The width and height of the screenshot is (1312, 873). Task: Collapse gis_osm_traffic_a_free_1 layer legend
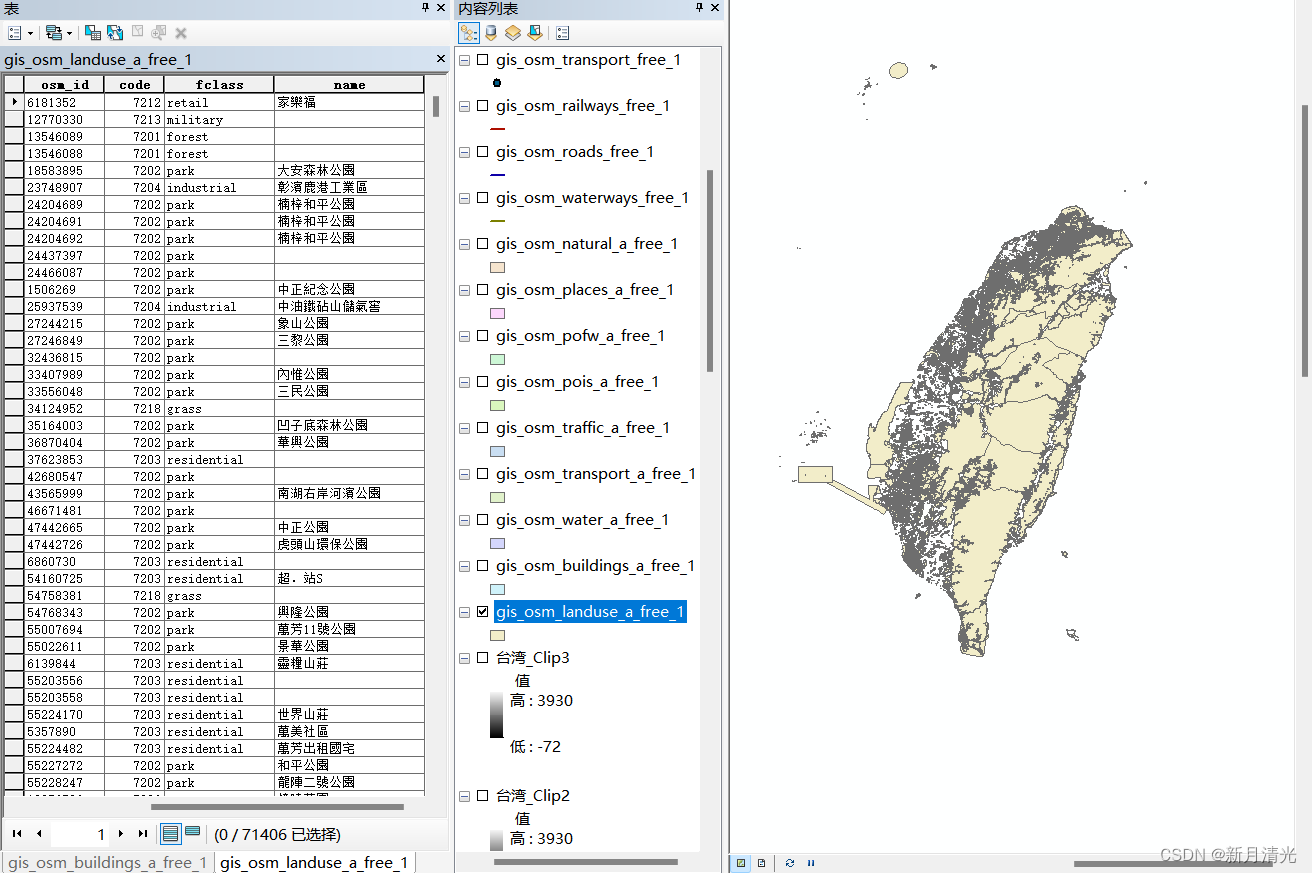pos(464,428)
